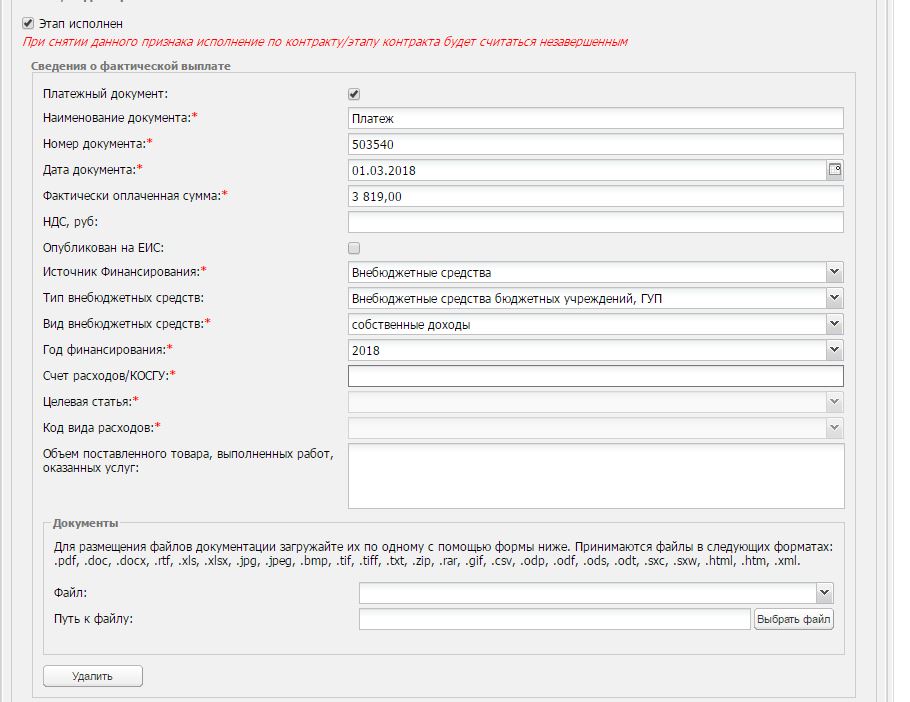The width and height of the screenshot is (910, 702).
Task: Uncheck the 'Этап исполнен' checkbox
Action: (x=27, y=22)
